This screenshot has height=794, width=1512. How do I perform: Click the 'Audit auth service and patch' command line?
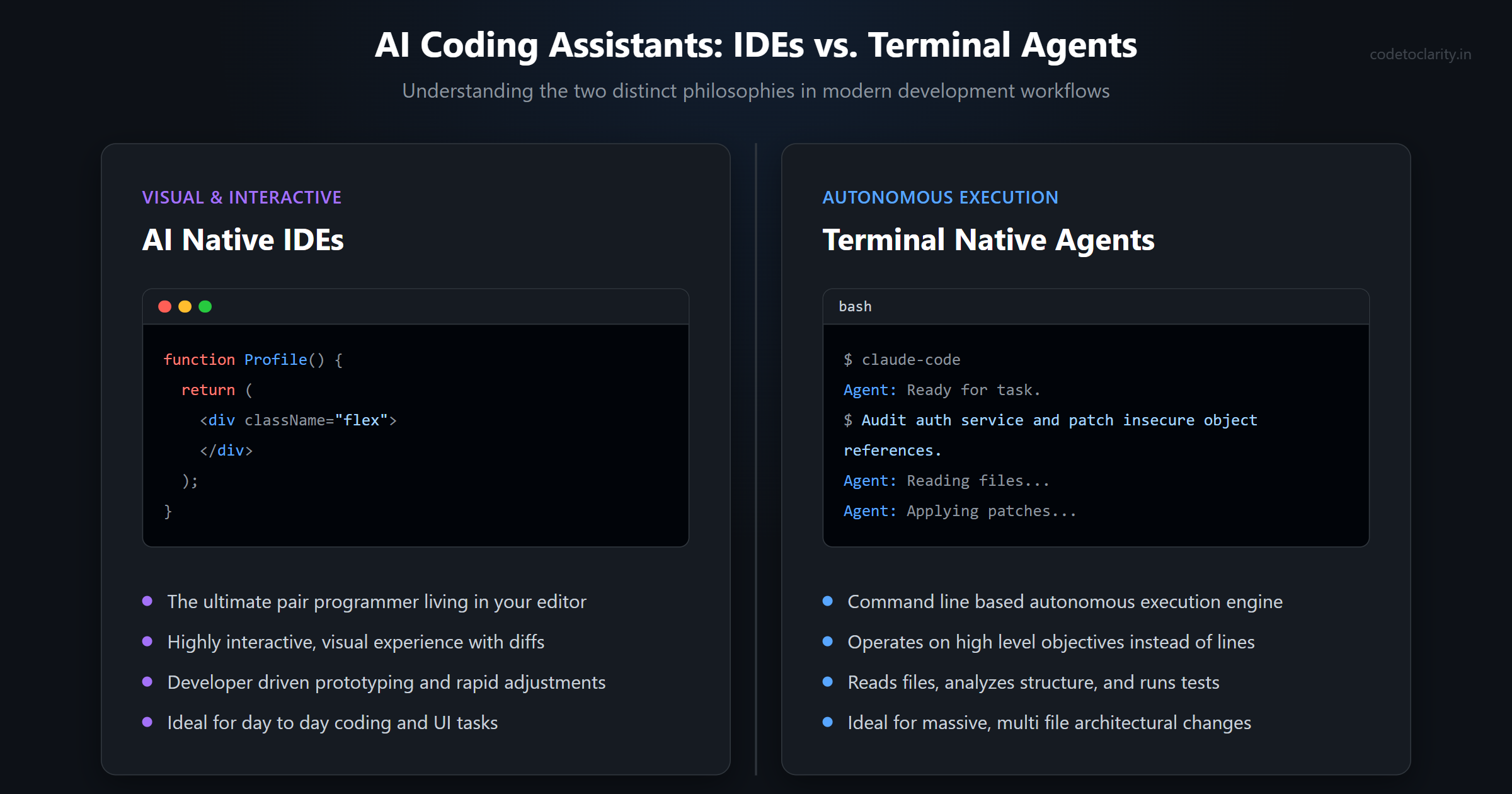pos(1050,420)
